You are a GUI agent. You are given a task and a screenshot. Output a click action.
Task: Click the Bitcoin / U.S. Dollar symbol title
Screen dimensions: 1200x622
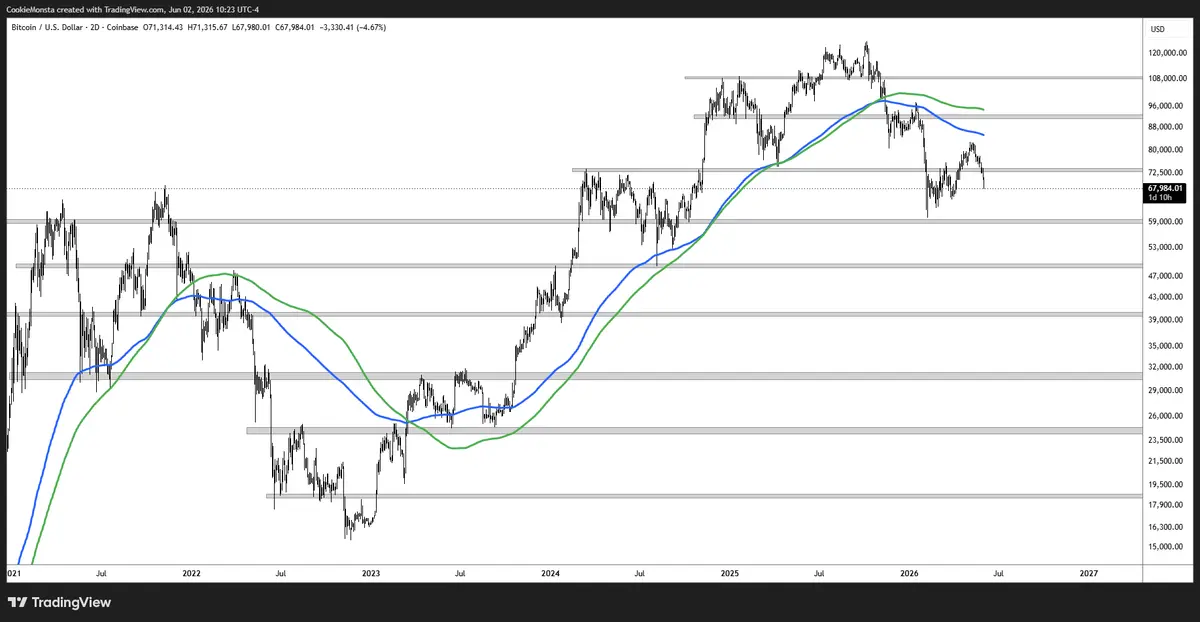pos(48,27)
